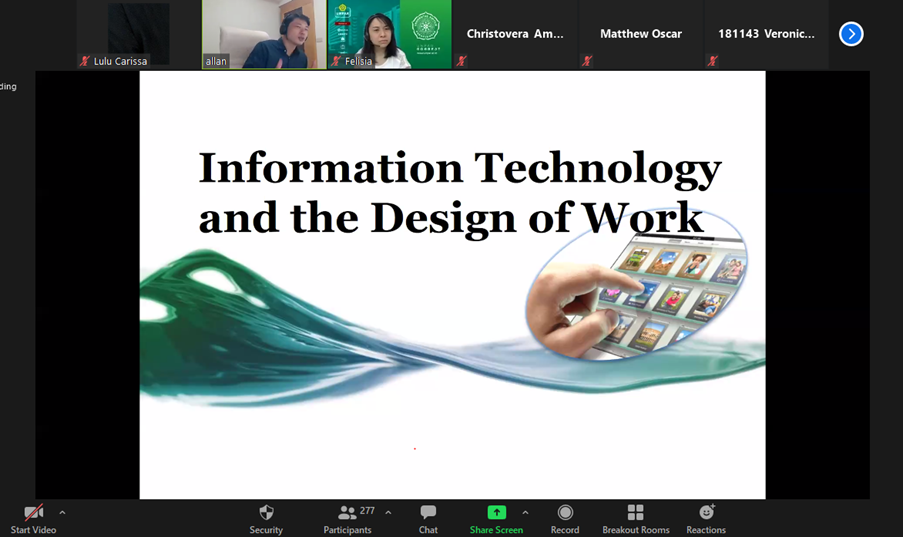Expand the arrow next to Participants
Viewport: 903px width, 537px height.
(388, 513)
